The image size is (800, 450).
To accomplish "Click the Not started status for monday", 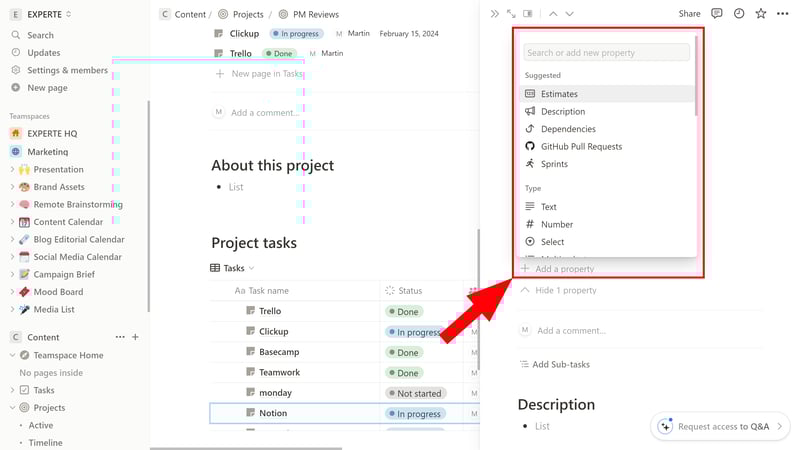I will (415, 393).
